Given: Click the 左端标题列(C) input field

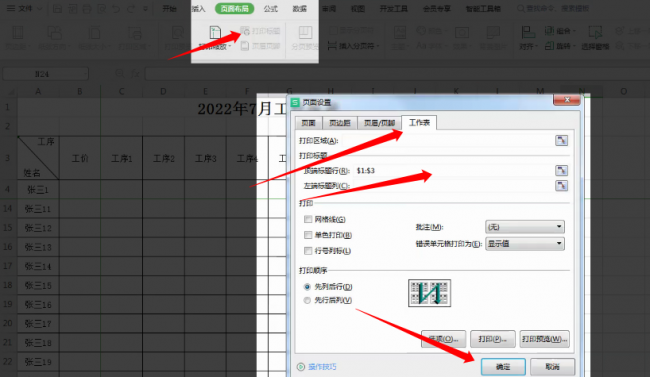Looking at the screenshot, I should [454, 185].
